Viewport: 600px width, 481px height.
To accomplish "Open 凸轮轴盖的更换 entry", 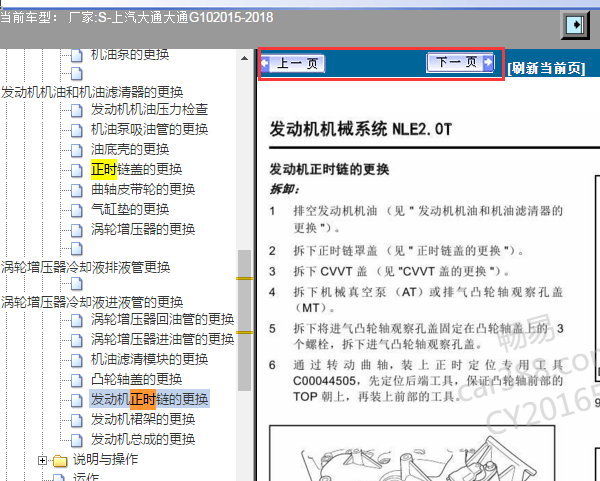I will 136,379.
